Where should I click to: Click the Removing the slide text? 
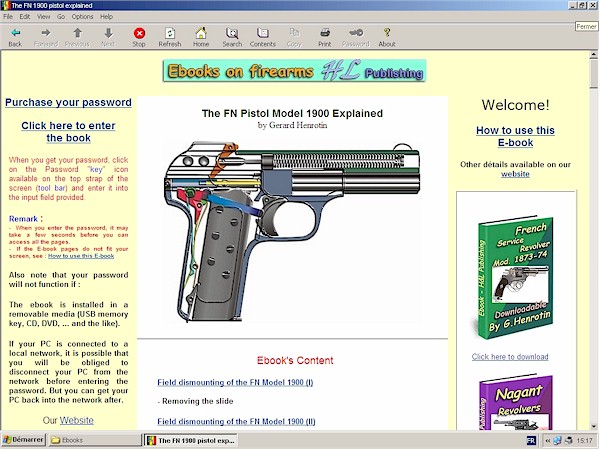(195, 401)
